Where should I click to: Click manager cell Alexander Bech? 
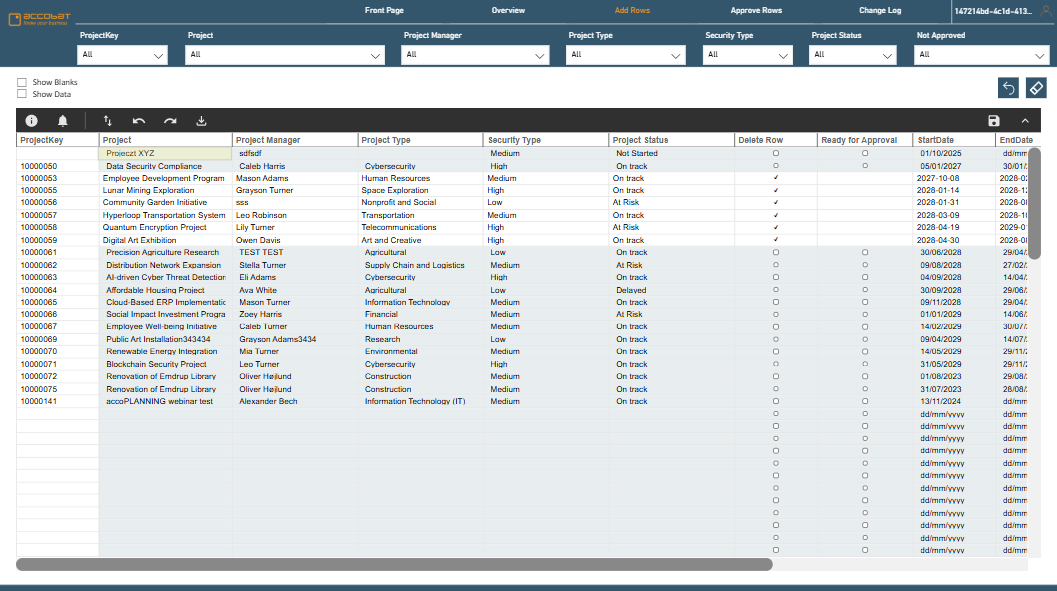(295, 401)
